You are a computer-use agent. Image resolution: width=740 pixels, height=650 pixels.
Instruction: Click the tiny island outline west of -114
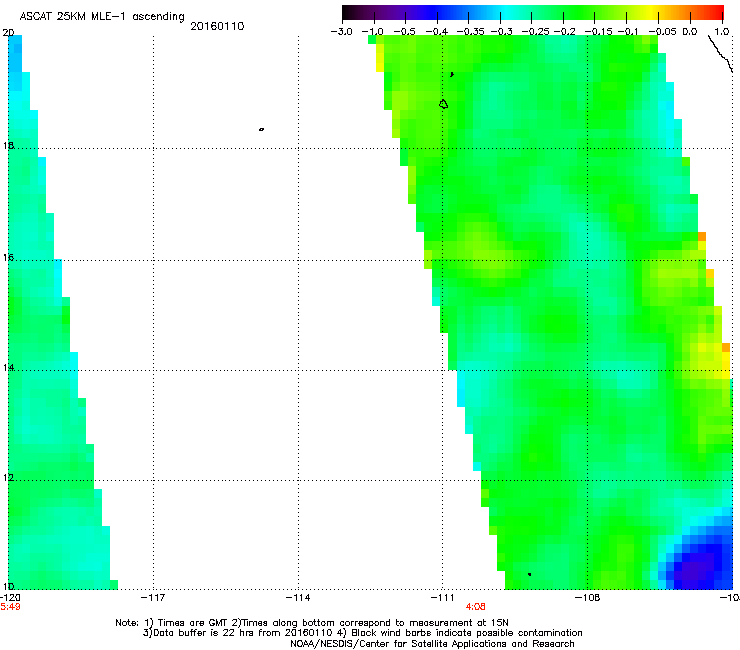261,129
